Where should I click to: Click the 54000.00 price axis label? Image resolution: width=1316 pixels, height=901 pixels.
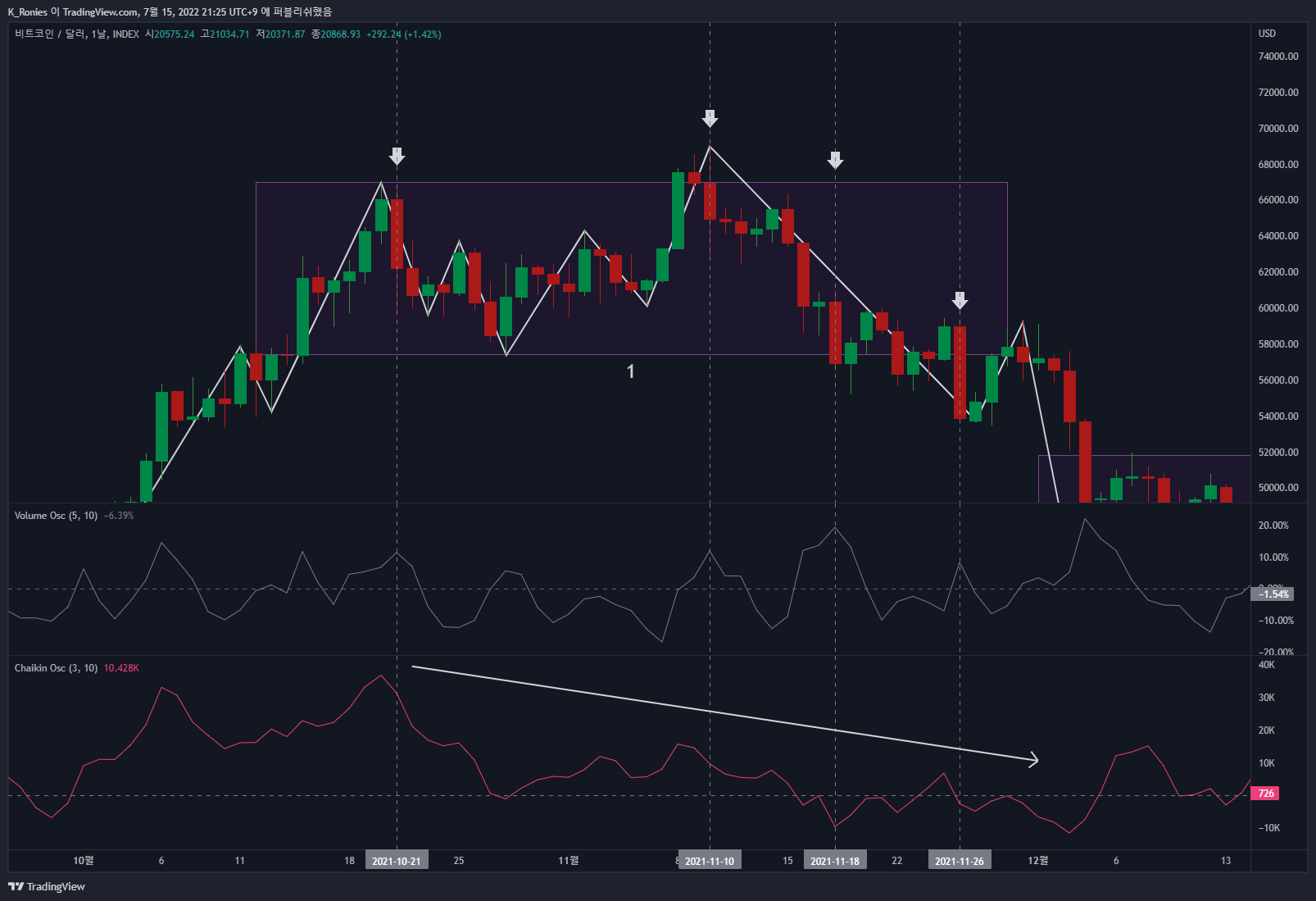pos(1278,416)
